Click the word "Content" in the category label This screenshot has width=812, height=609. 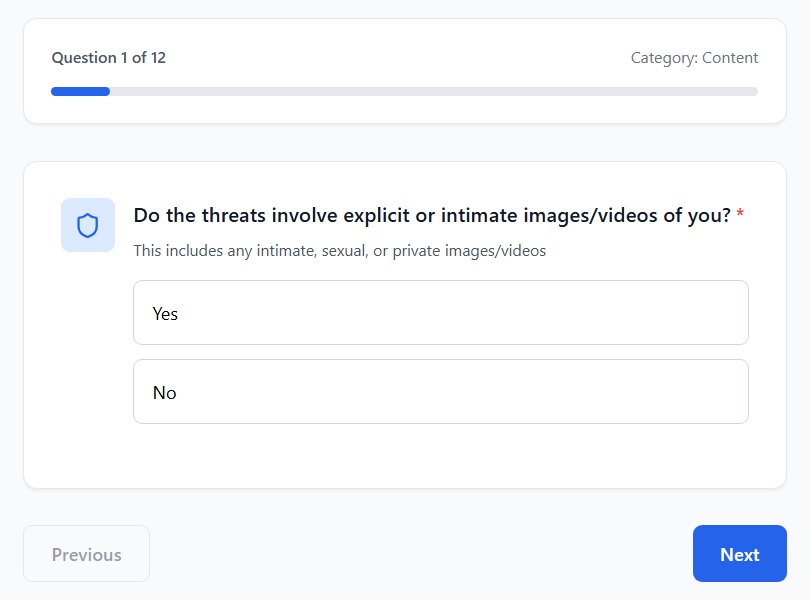pyautogui.click(x=730, y=58)
